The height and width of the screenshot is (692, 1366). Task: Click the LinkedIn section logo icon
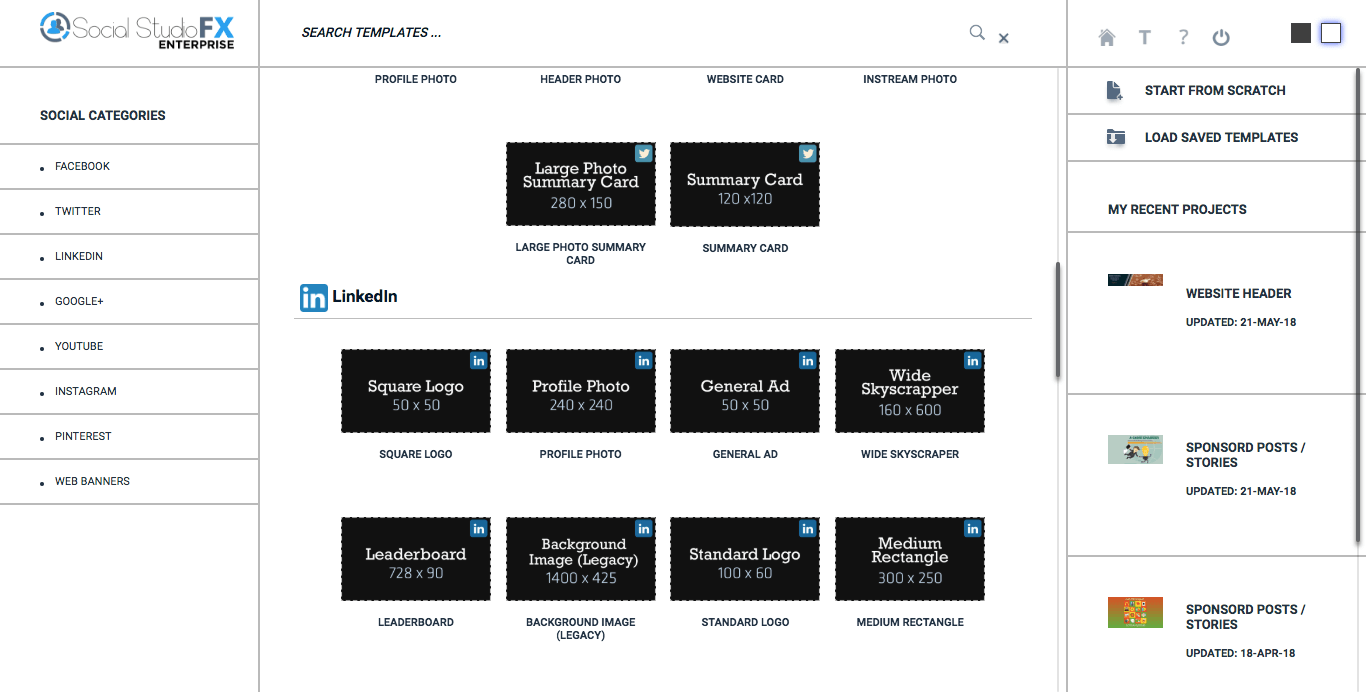coord(314,297)
